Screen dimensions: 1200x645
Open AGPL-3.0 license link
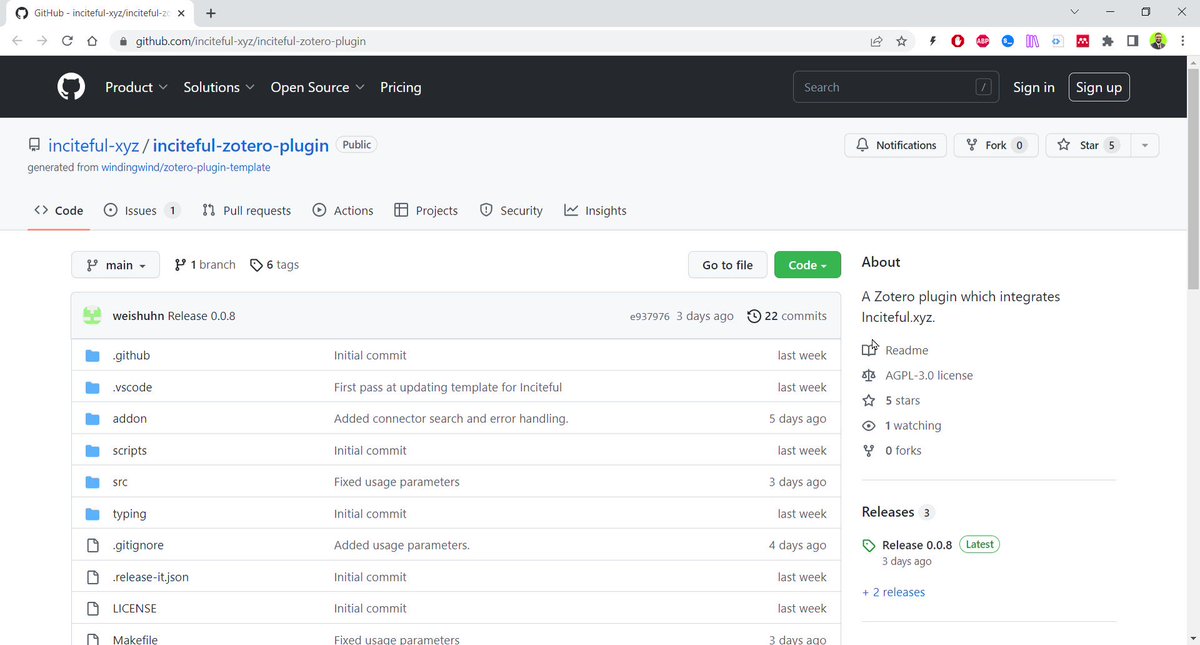coord(929,375)
